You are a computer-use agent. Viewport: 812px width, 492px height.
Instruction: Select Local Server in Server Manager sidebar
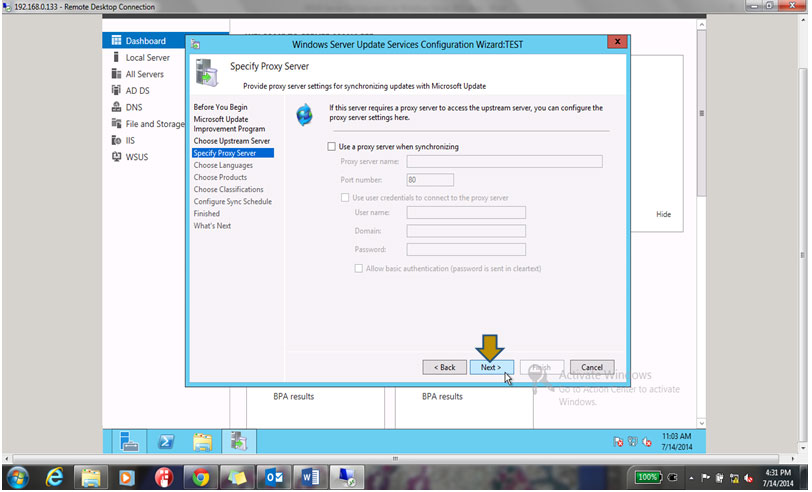(147, 57)
